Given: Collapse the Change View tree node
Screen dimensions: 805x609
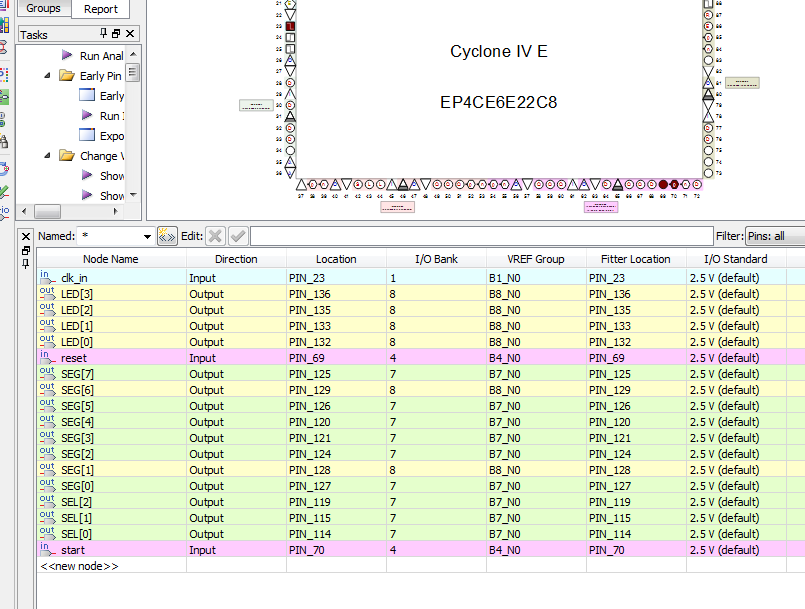Looking at the screenshot, I should 47,155.
